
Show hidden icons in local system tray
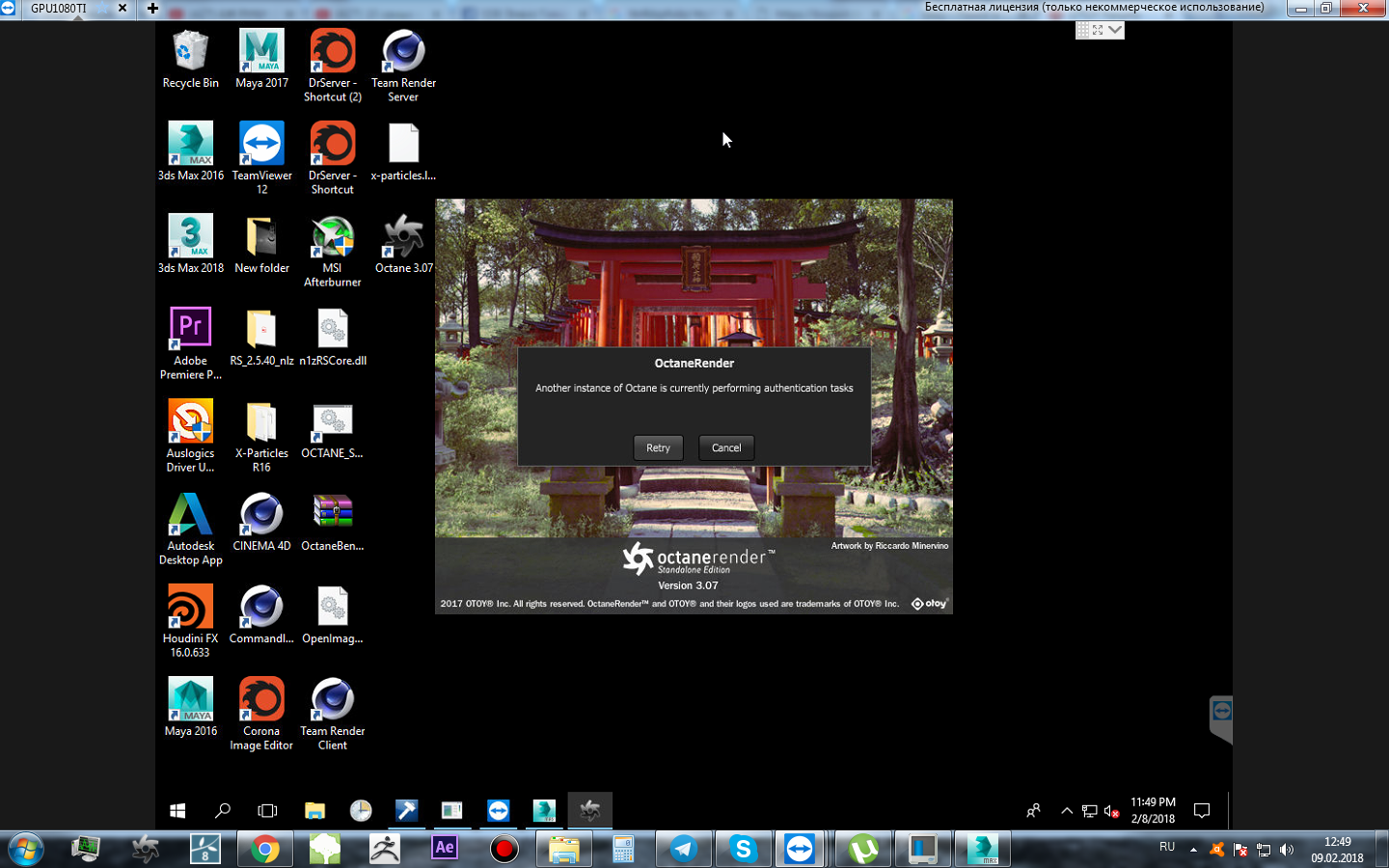point(1193,850)
